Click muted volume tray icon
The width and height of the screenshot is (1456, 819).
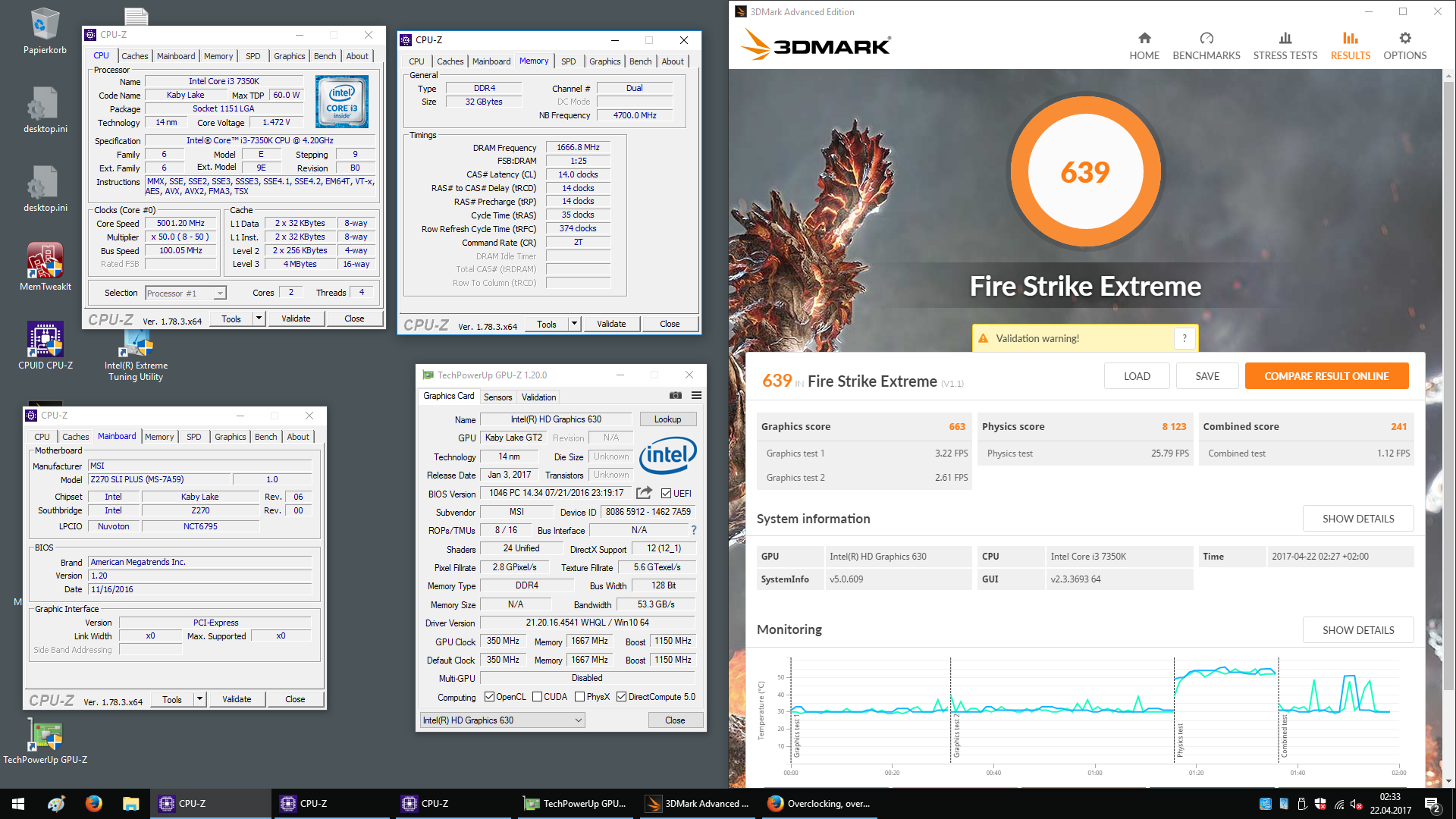[x=1357, y=804]
